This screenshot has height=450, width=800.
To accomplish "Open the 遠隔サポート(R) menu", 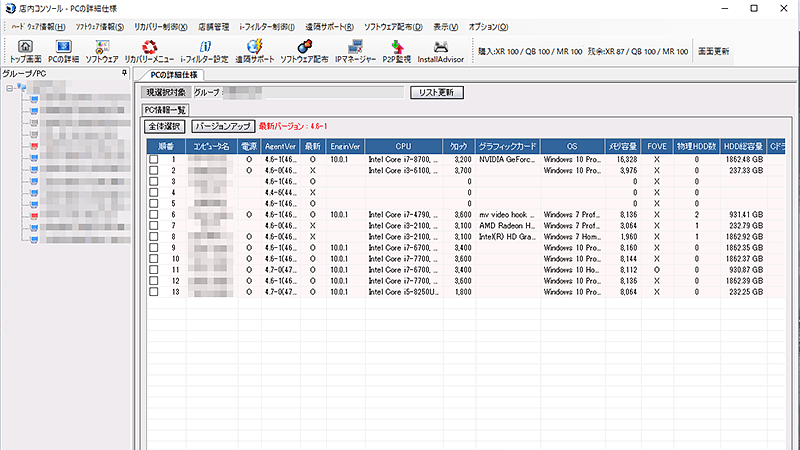I will click(329, 27).
